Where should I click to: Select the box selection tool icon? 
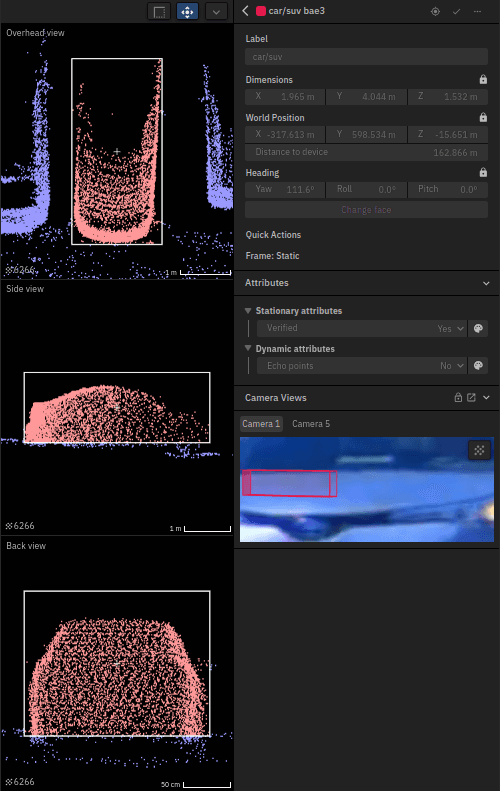pyautogui.click(x=159, y=12)
